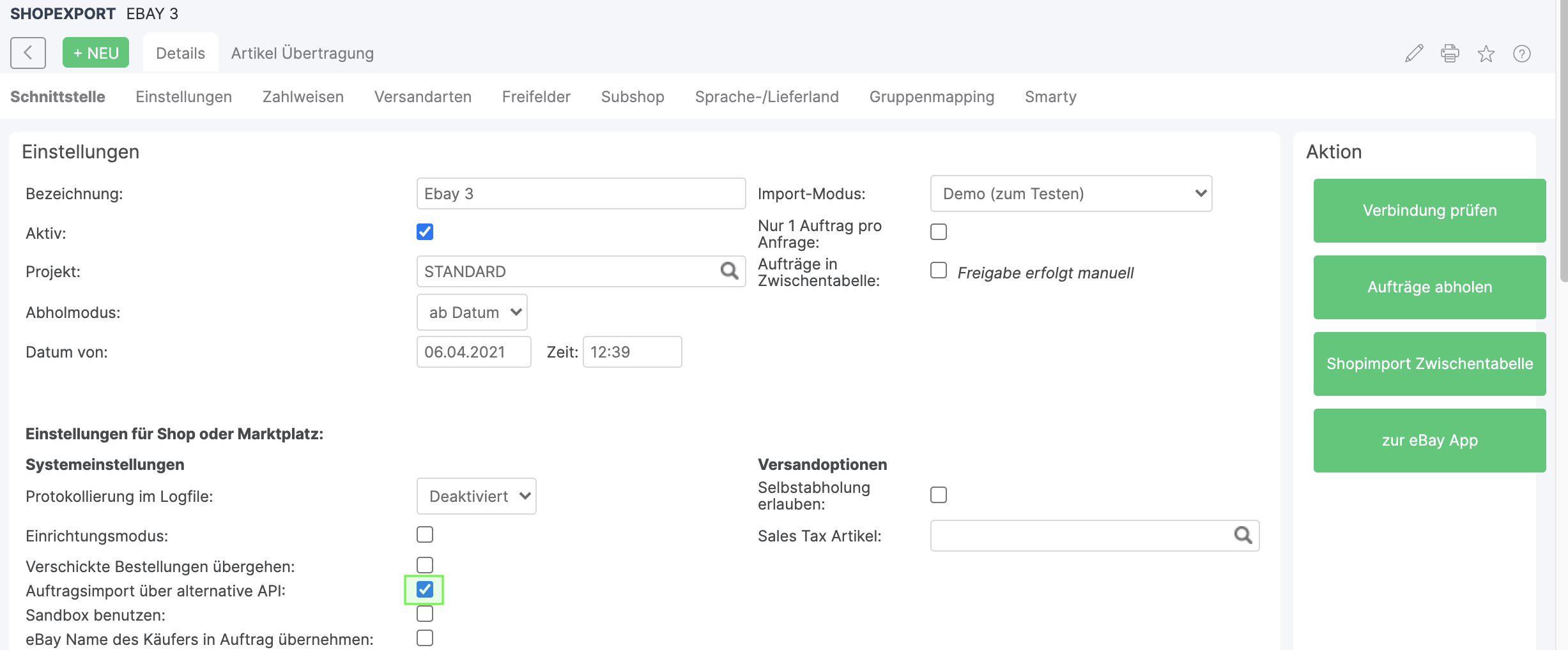
Task: Expand the Abholmodus dropdown
Action: pos(472,312)
